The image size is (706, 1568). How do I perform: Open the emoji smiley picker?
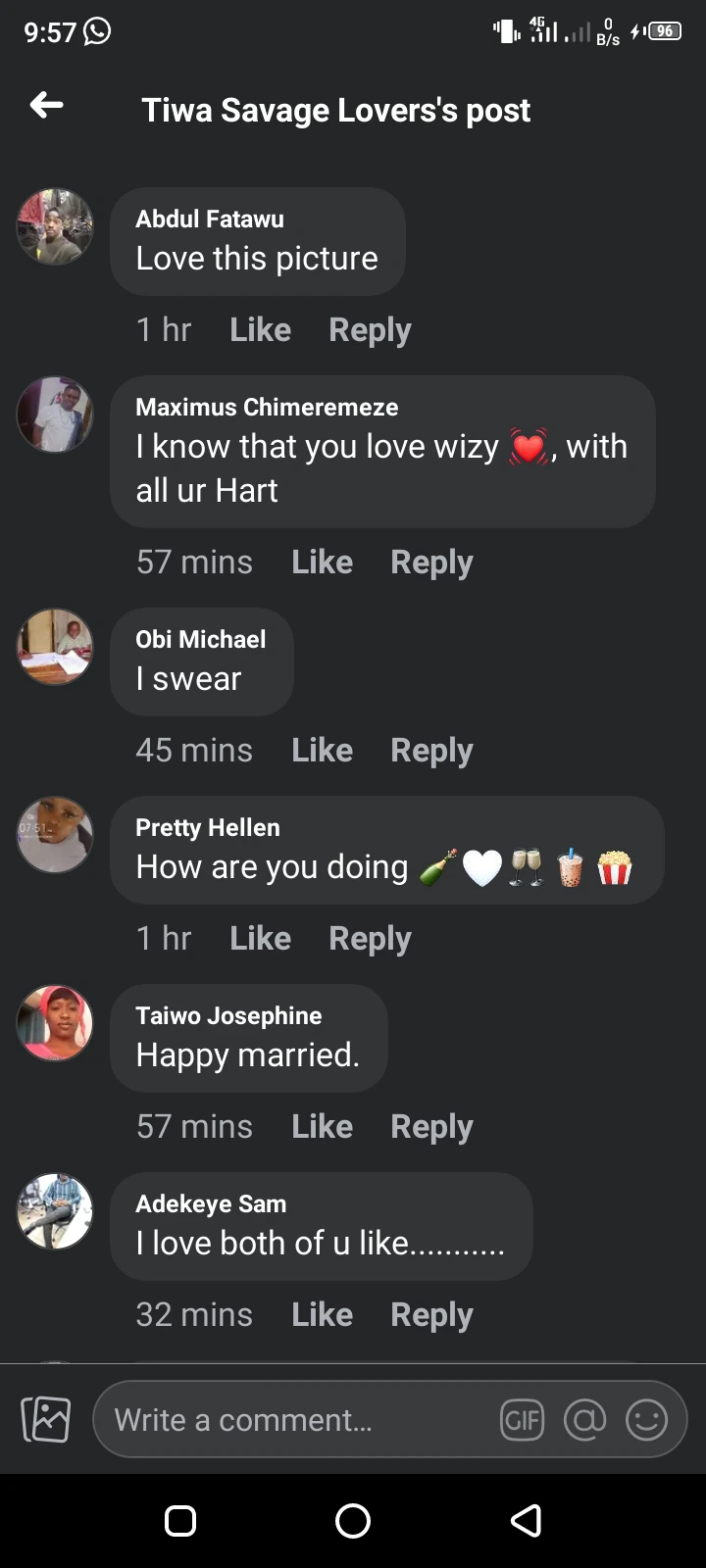(646, 1419)
